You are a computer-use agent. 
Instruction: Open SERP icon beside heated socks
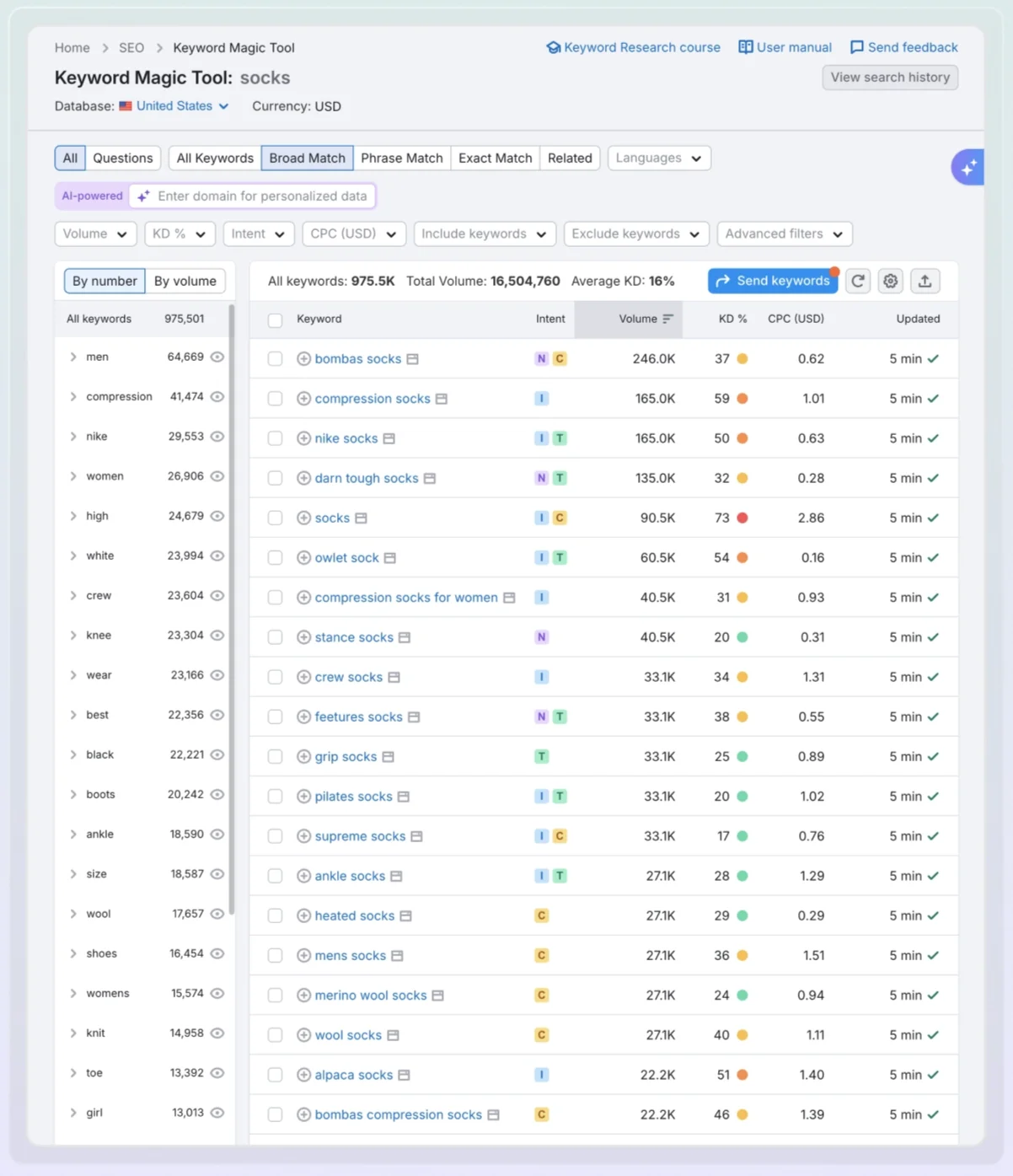click(x=405, y=916)
